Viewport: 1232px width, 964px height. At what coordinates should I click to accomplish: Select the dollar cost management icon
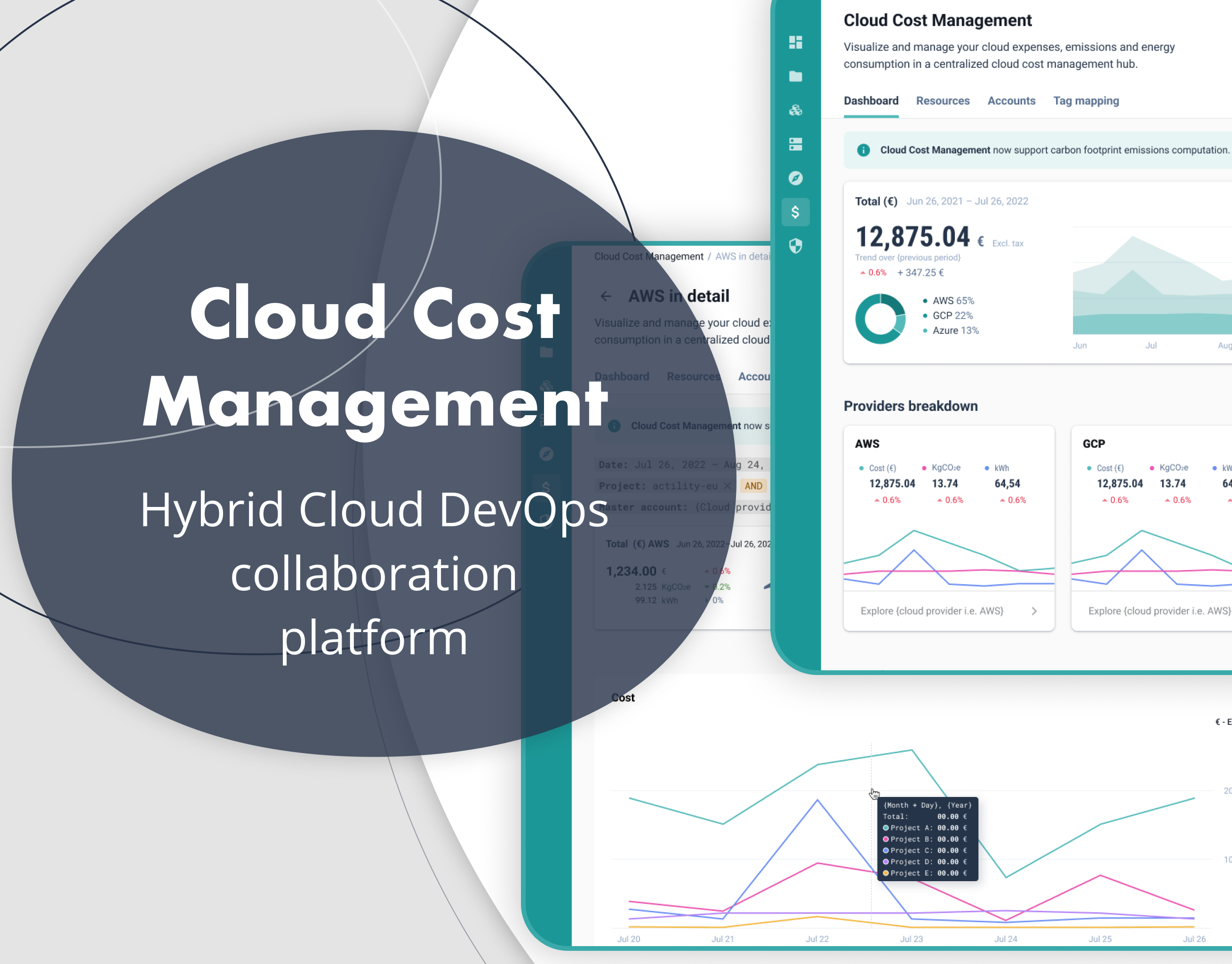(795, 212)
